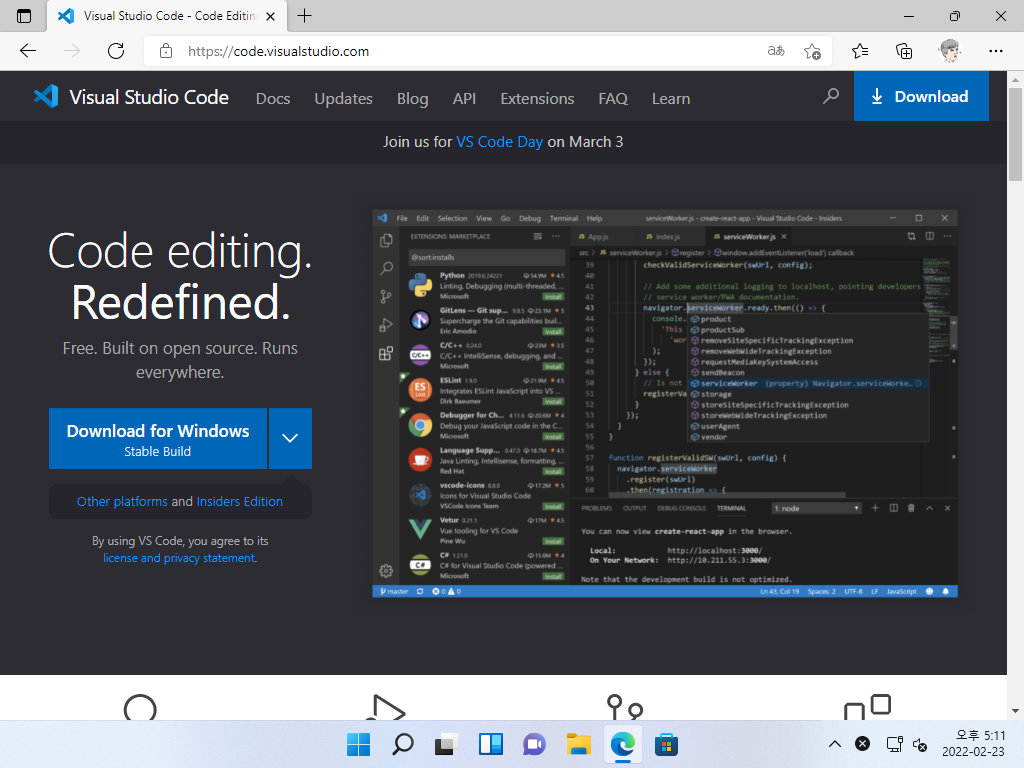
Task: Click the page vertical scrollbar thumb
Action: click(x=1016, y=134)
